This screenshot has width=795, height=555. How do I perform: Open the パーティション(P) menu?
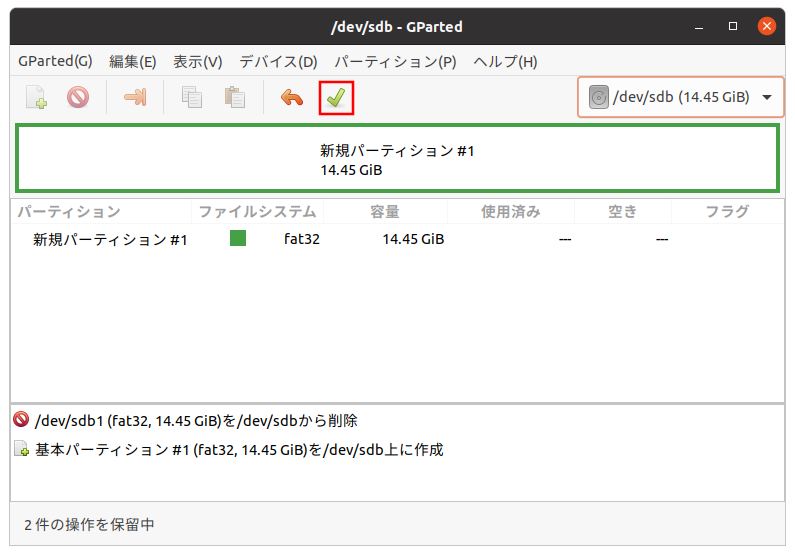click(395, 61)
